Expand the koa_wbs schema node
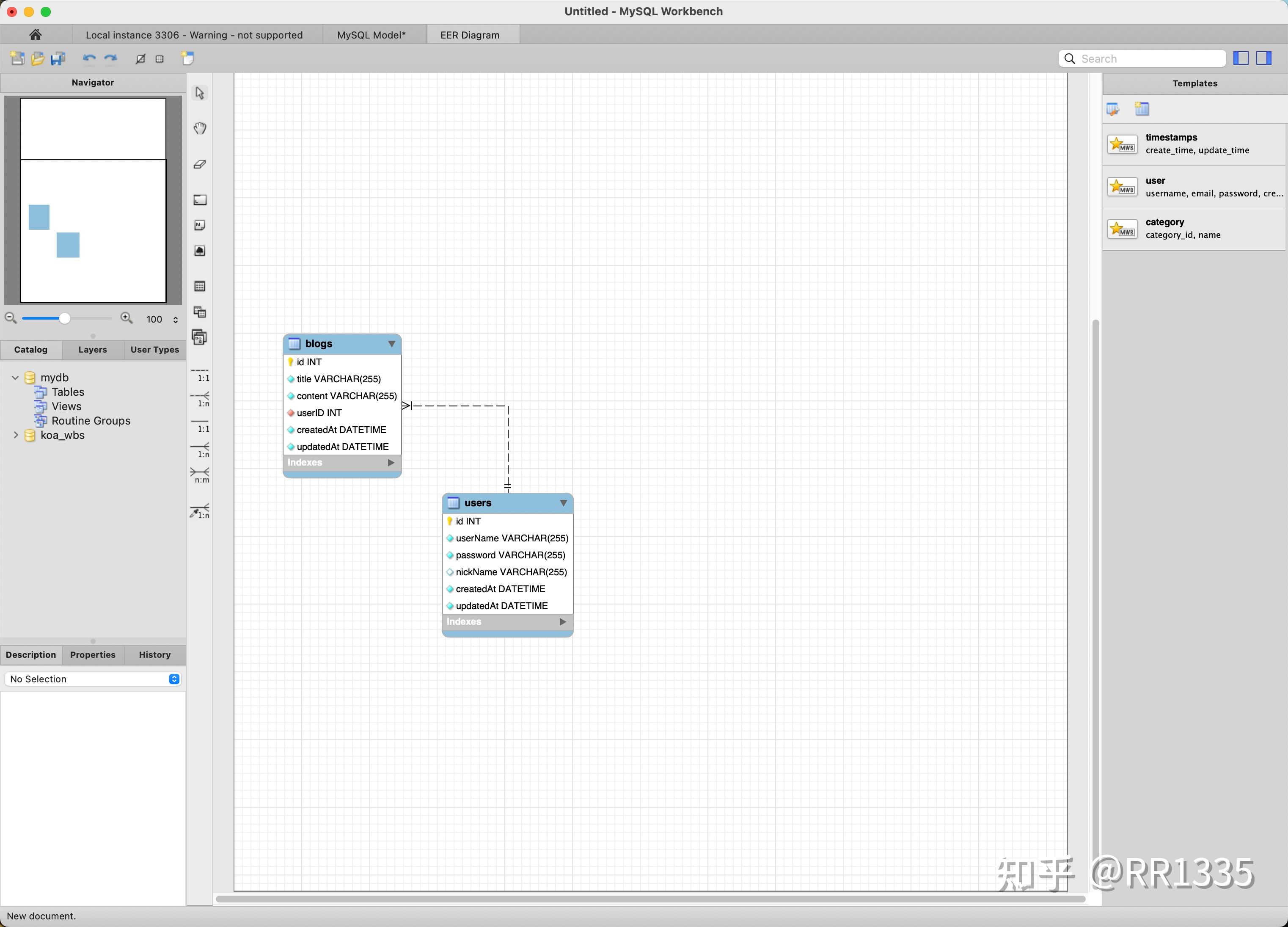This screenshot has width=1288, height=927. point(16,435)
